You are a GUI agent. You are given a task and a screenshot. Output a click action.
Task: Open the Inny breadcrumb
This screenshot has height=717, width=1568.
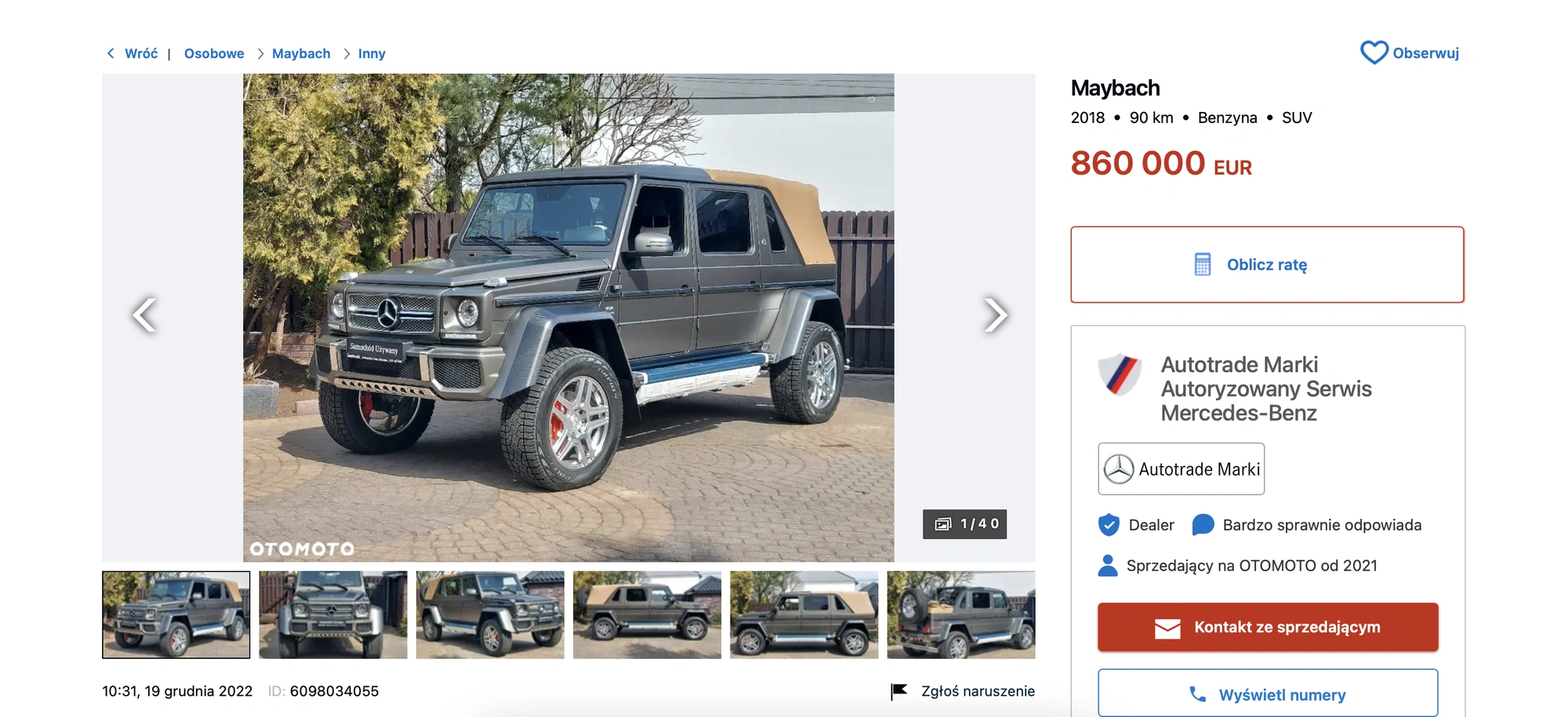click(372, 53)
